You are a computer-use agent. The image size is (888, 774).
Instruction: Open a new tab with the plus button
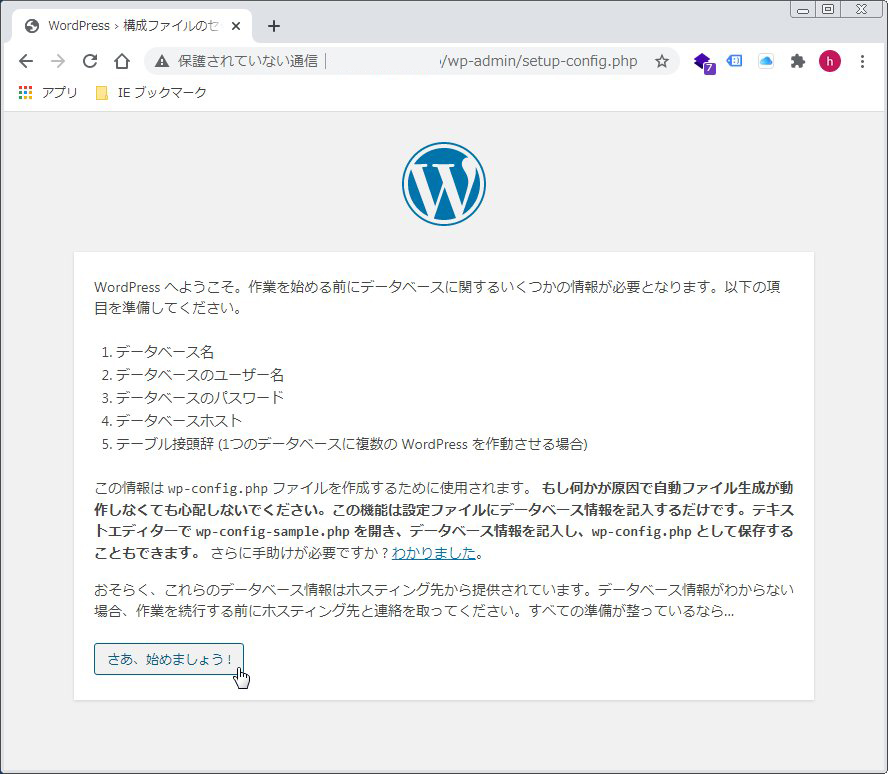[274, 26]
